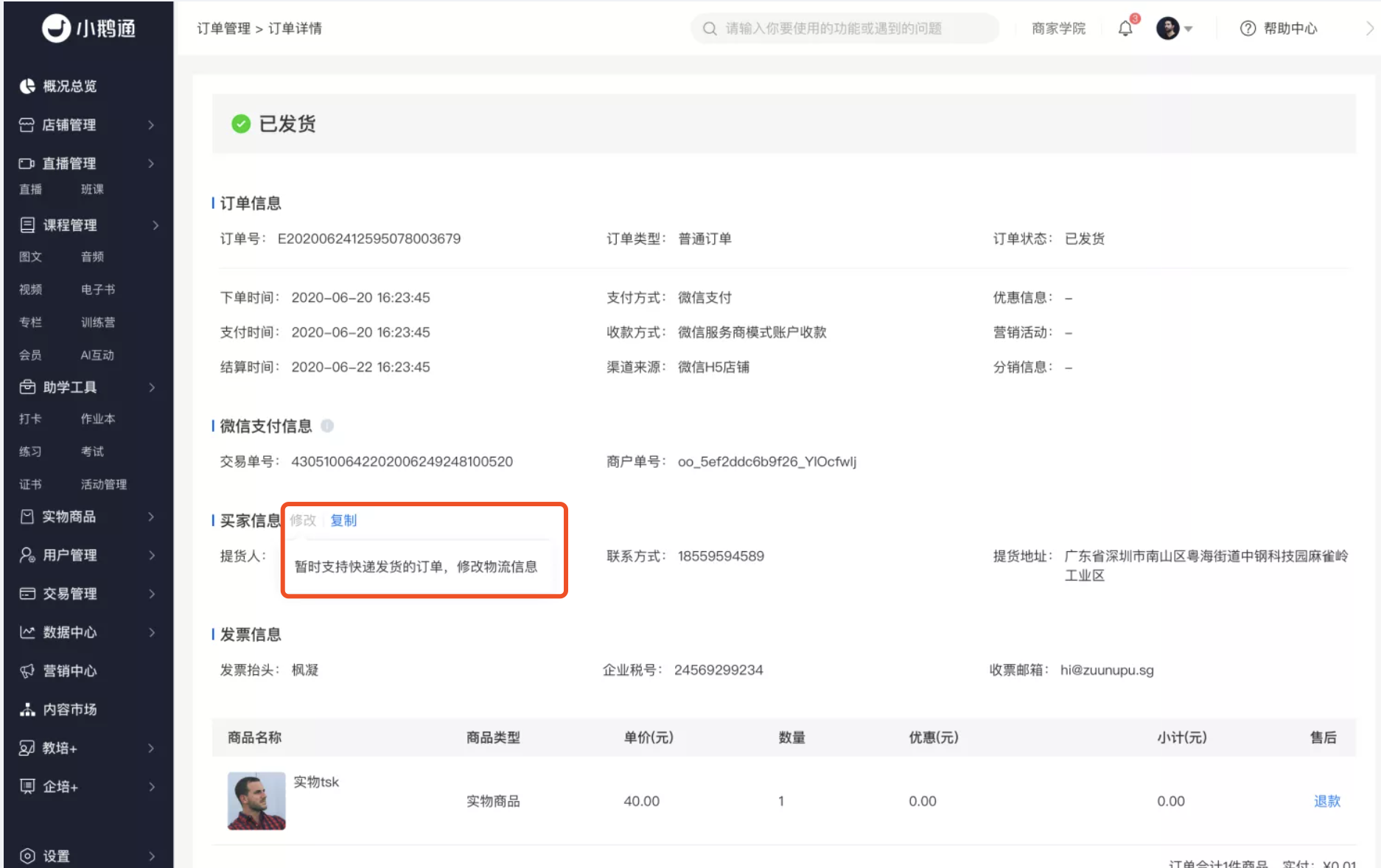The width and height of the screenshot is (1381, 868).
Task: Click the green 已发货 check icon
Action: pos(241,124)
